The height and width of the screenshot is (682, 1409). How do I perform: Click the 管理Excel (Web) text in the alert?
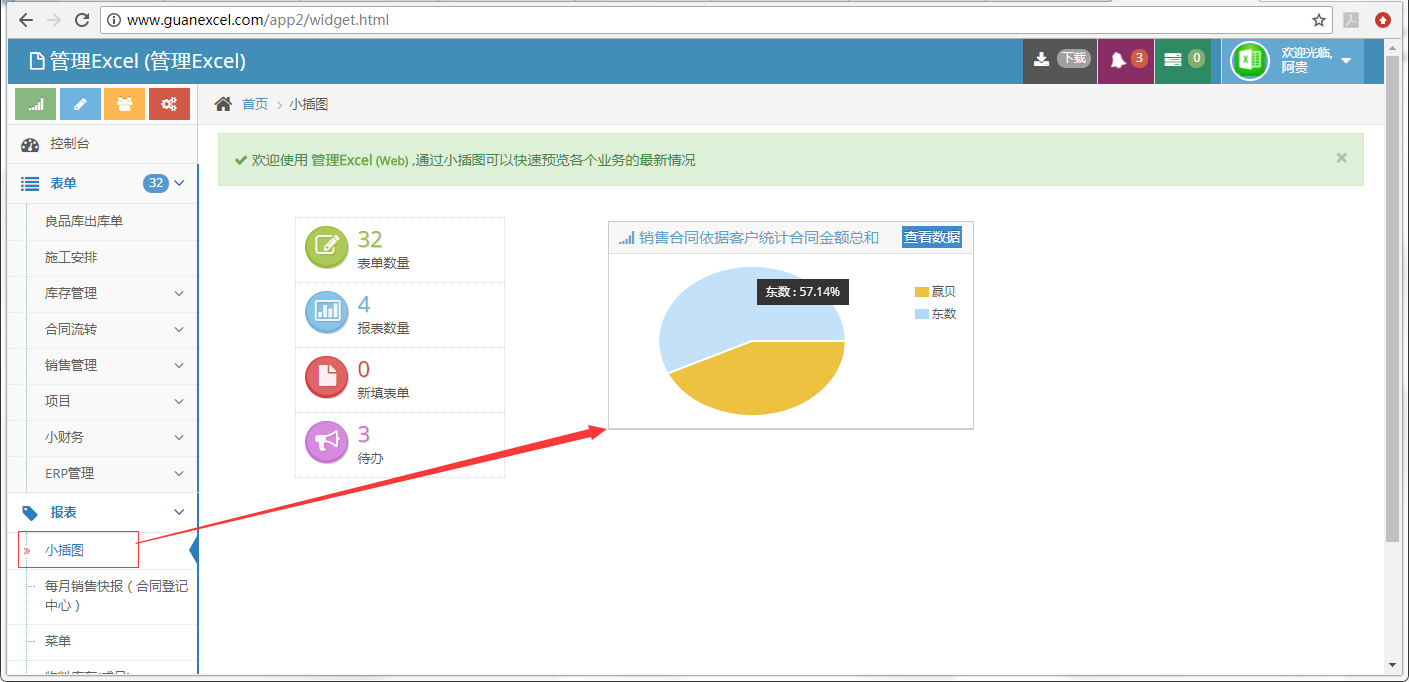(360, 160)
